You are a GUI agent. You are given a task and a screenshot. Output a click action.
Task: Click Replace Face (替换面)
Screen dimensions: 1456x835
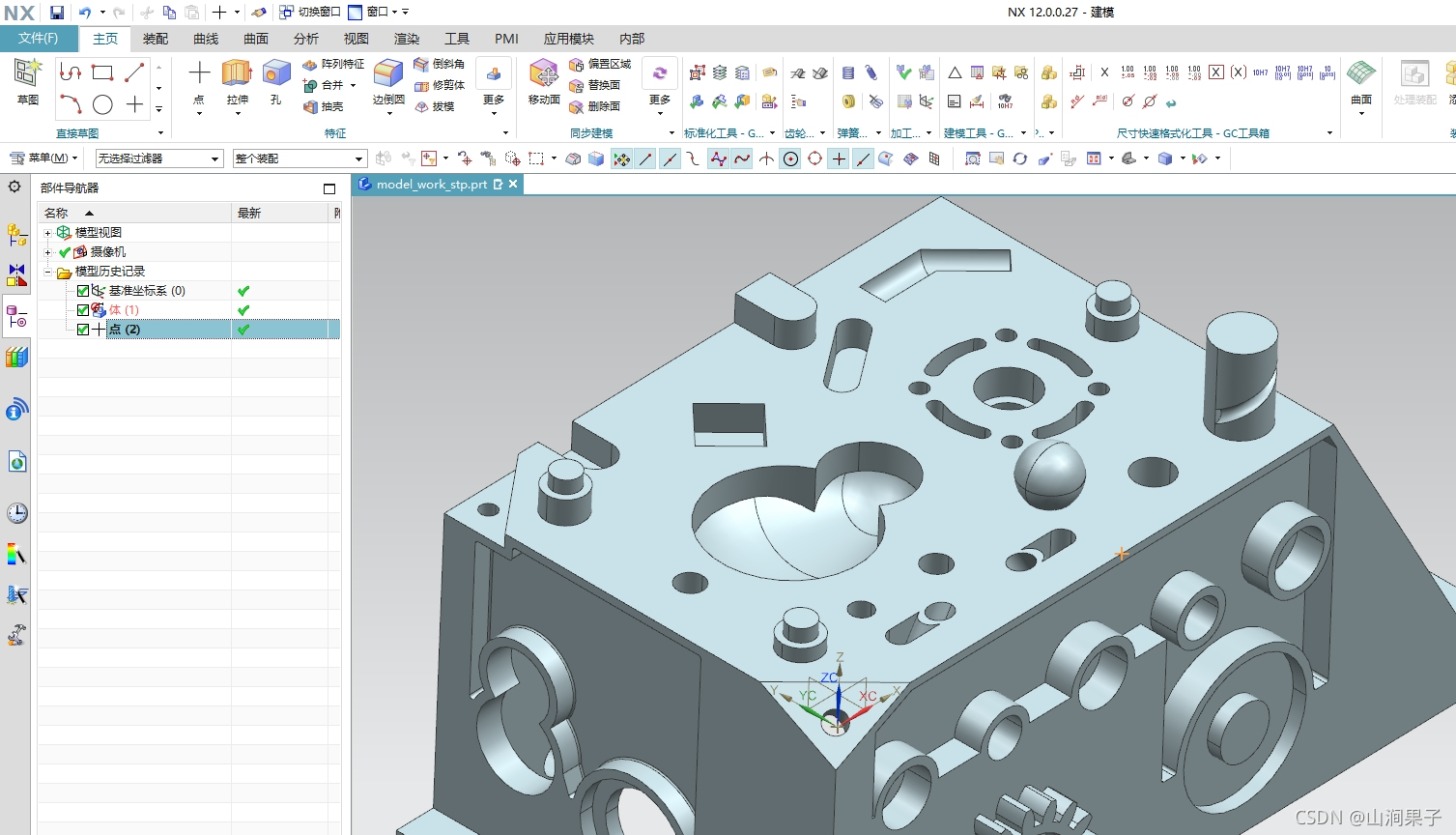pyautogui.click(x=595, y=85)
